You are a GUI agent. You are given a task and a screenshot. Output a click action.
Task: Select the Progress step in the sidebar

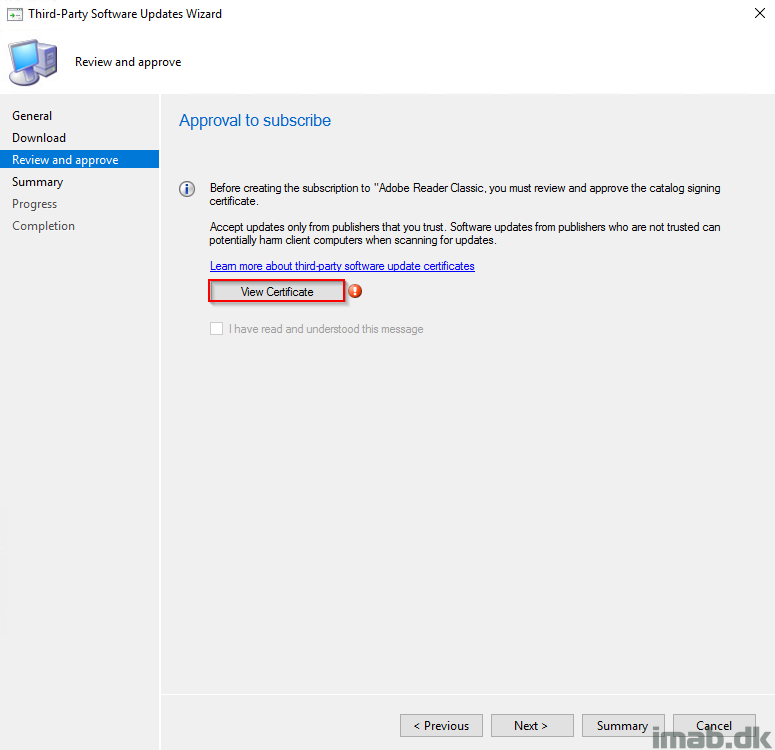coord(35,204)
